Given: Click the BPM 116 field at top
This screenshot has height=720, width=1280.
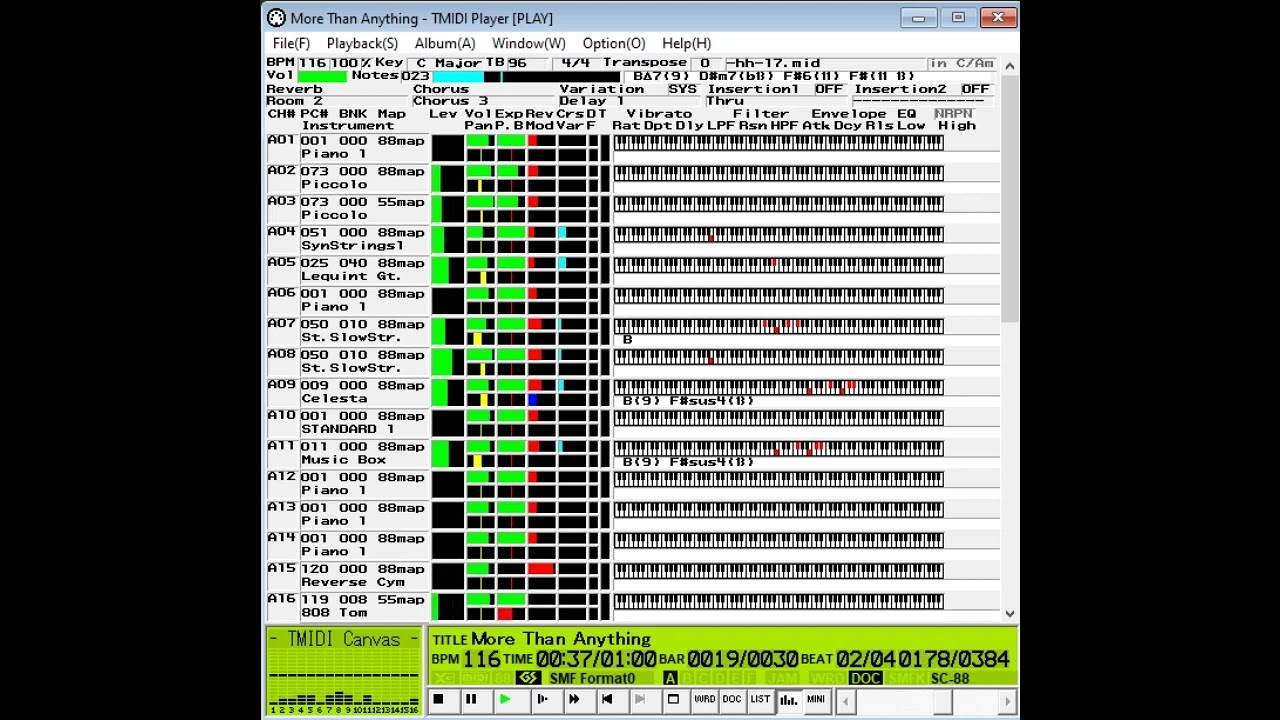Looking at the screenshot, I should [312, 63].
